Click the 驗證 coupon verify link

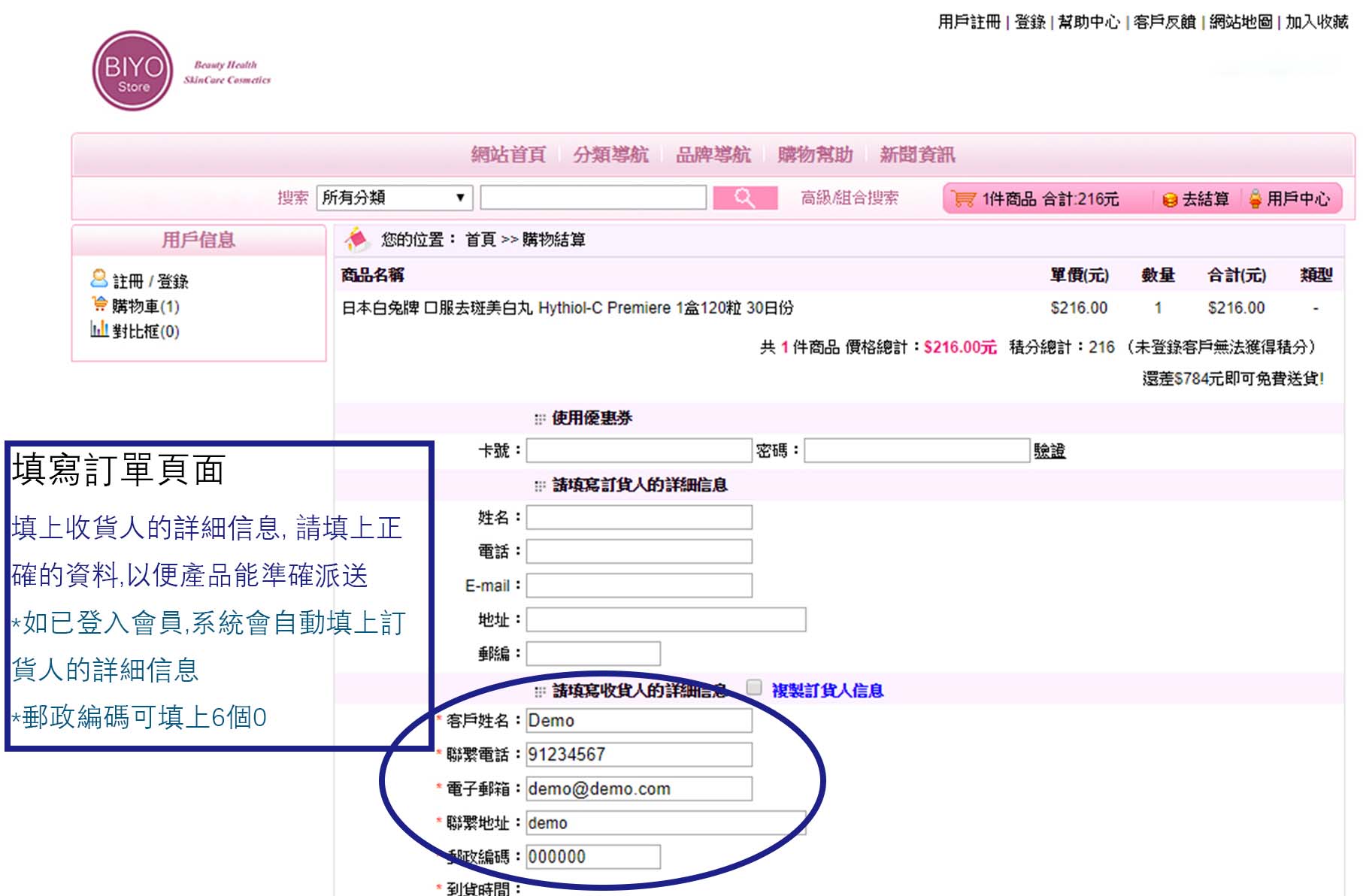pos(1050,451)
